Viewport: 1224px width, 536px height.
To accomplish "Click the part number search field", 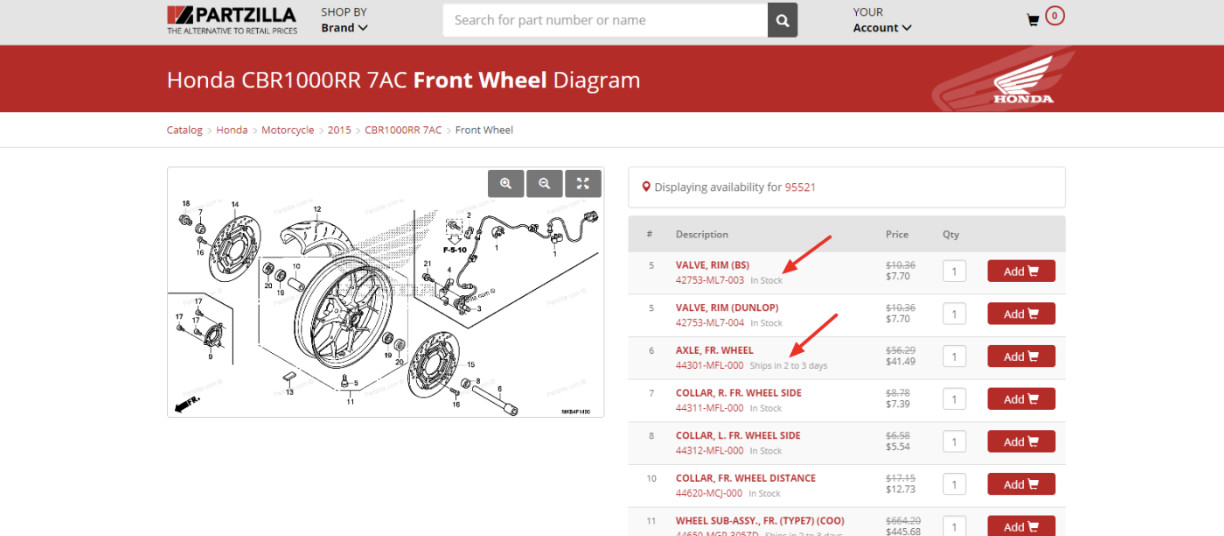I will 605,20.
